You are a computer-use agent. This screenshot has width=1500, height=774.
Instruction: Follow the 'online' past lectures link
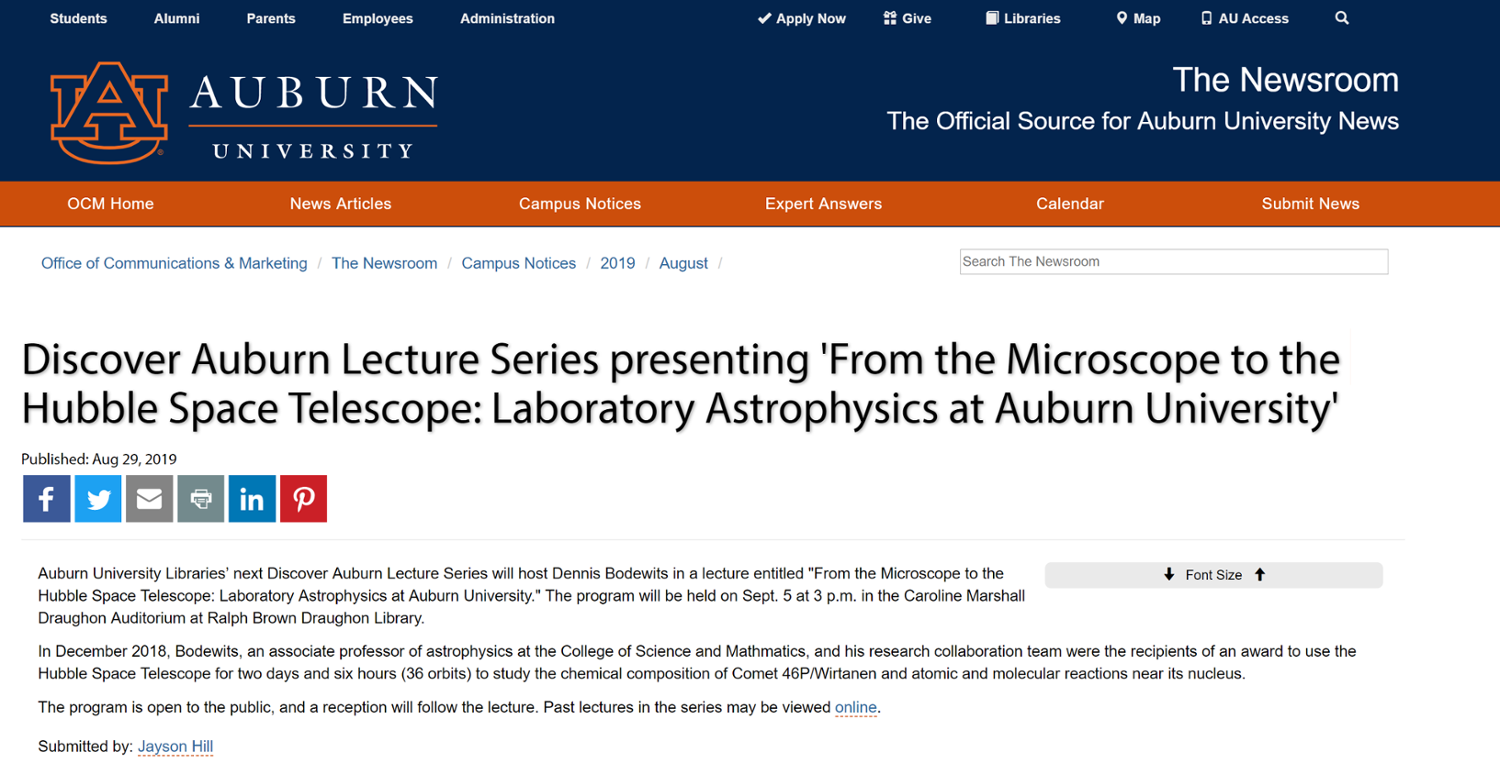[x=855, y=708]
